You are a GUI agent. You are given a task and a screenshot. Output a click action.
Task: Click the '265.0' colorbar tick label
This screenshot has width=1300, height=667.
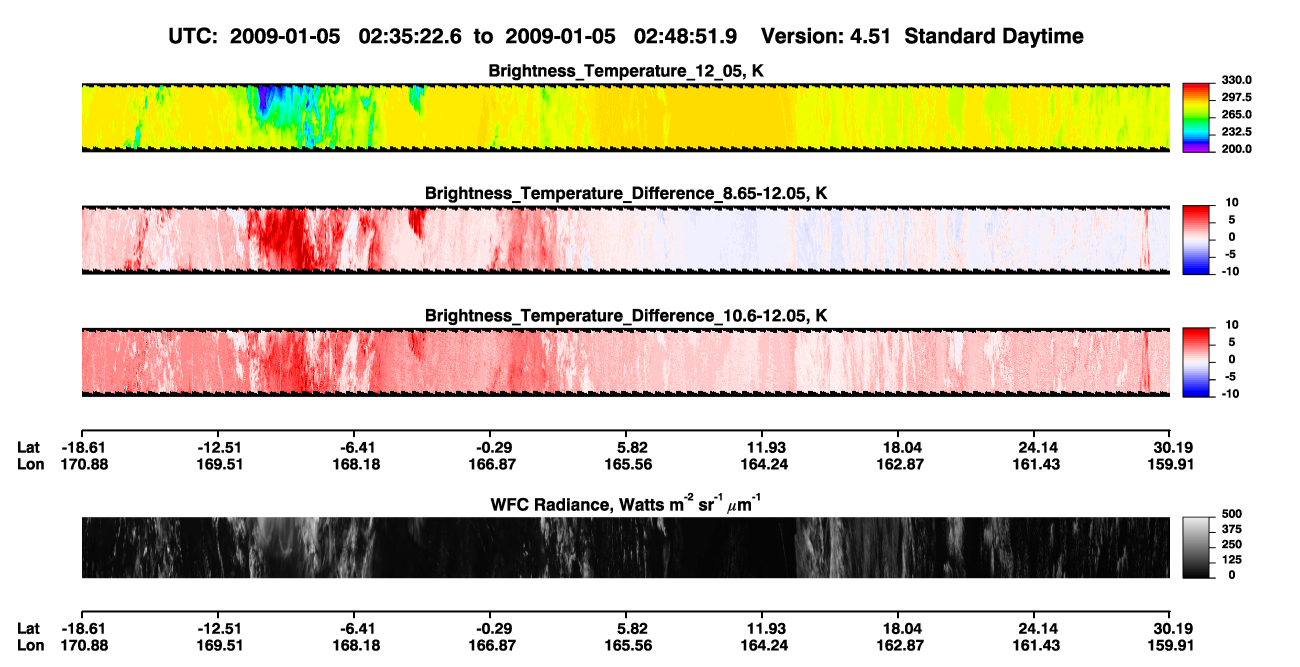1236,115
